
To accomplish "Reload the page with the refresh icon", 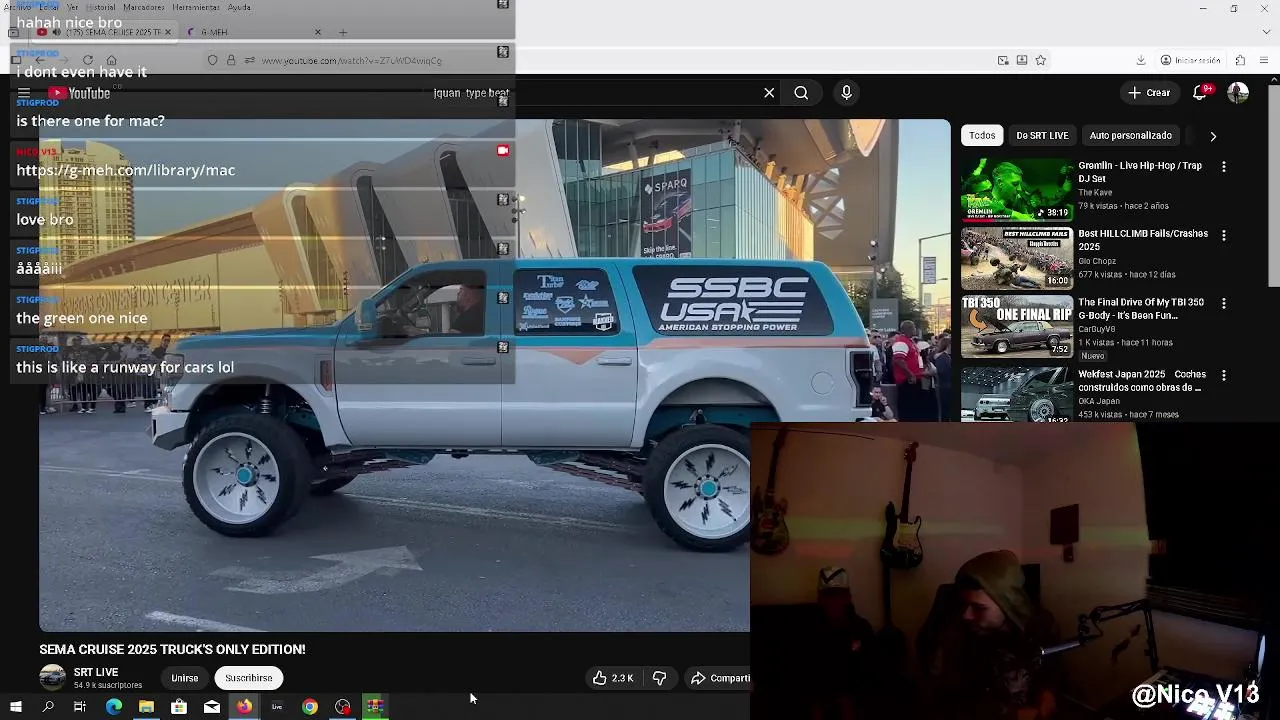I will tap(88, 60).
